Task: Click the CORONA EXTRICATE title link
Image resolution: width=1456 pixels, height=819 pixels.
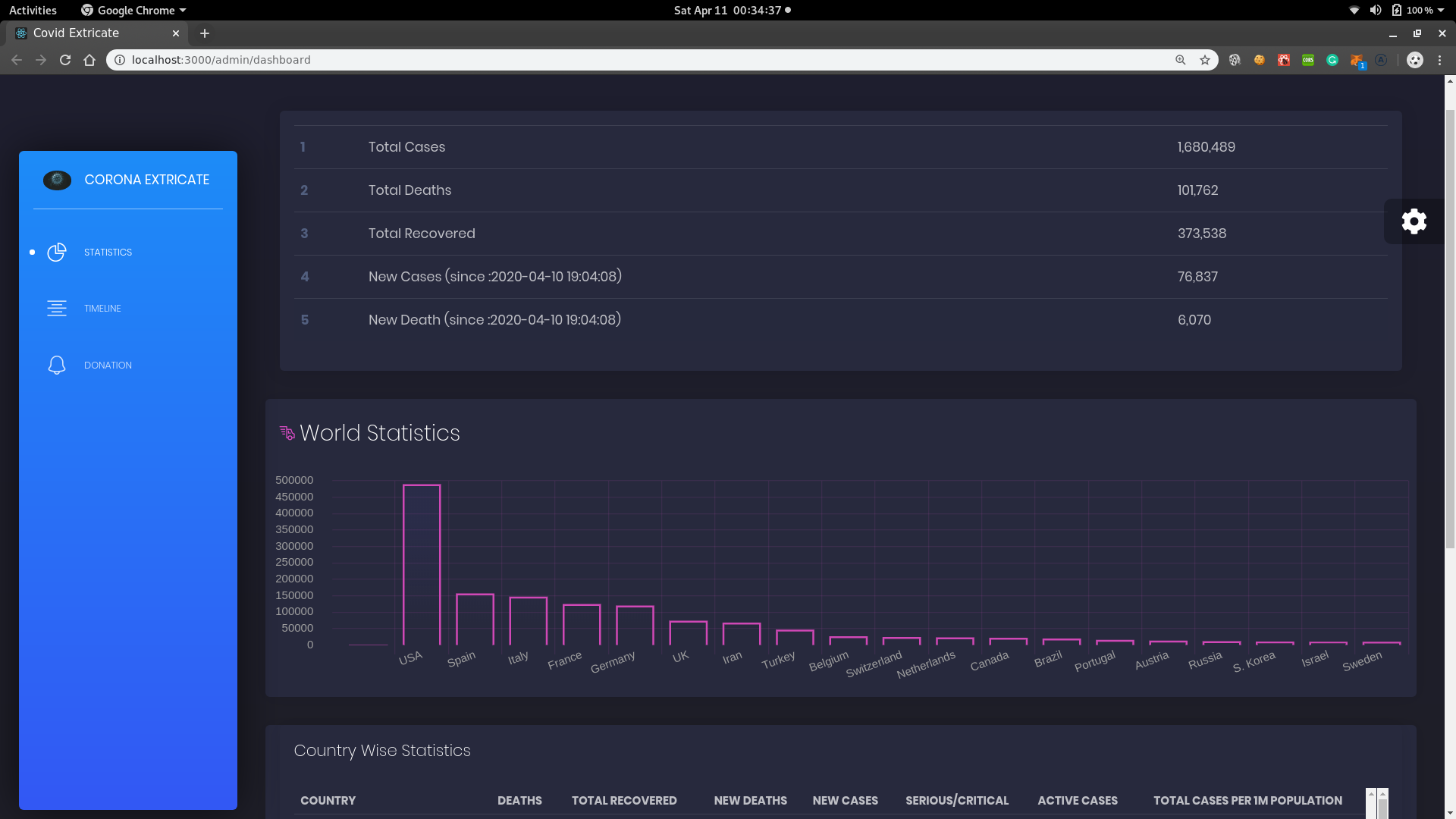Action: 146,180
